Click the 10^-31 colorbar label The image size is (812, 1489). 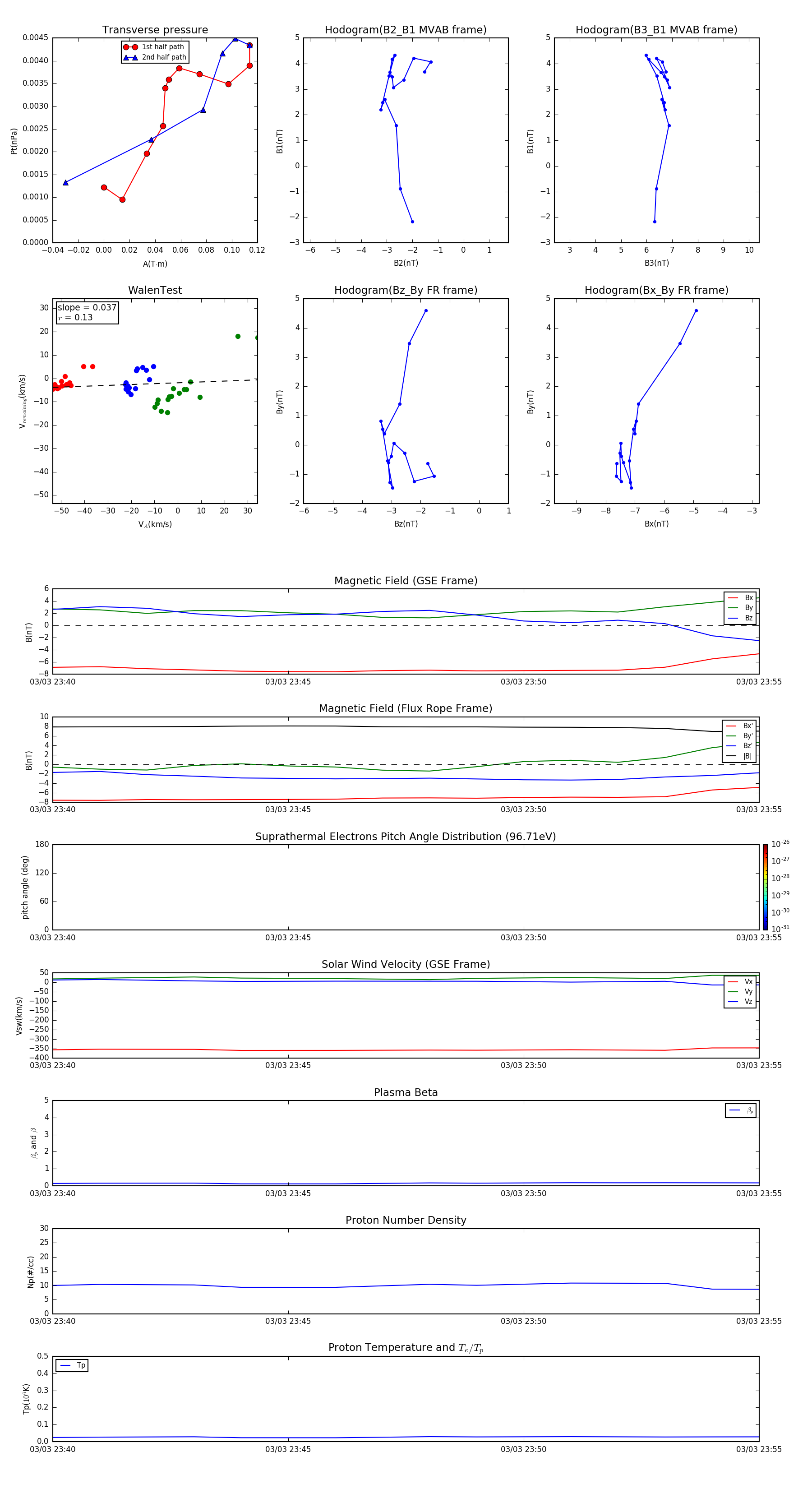(781, 929)
